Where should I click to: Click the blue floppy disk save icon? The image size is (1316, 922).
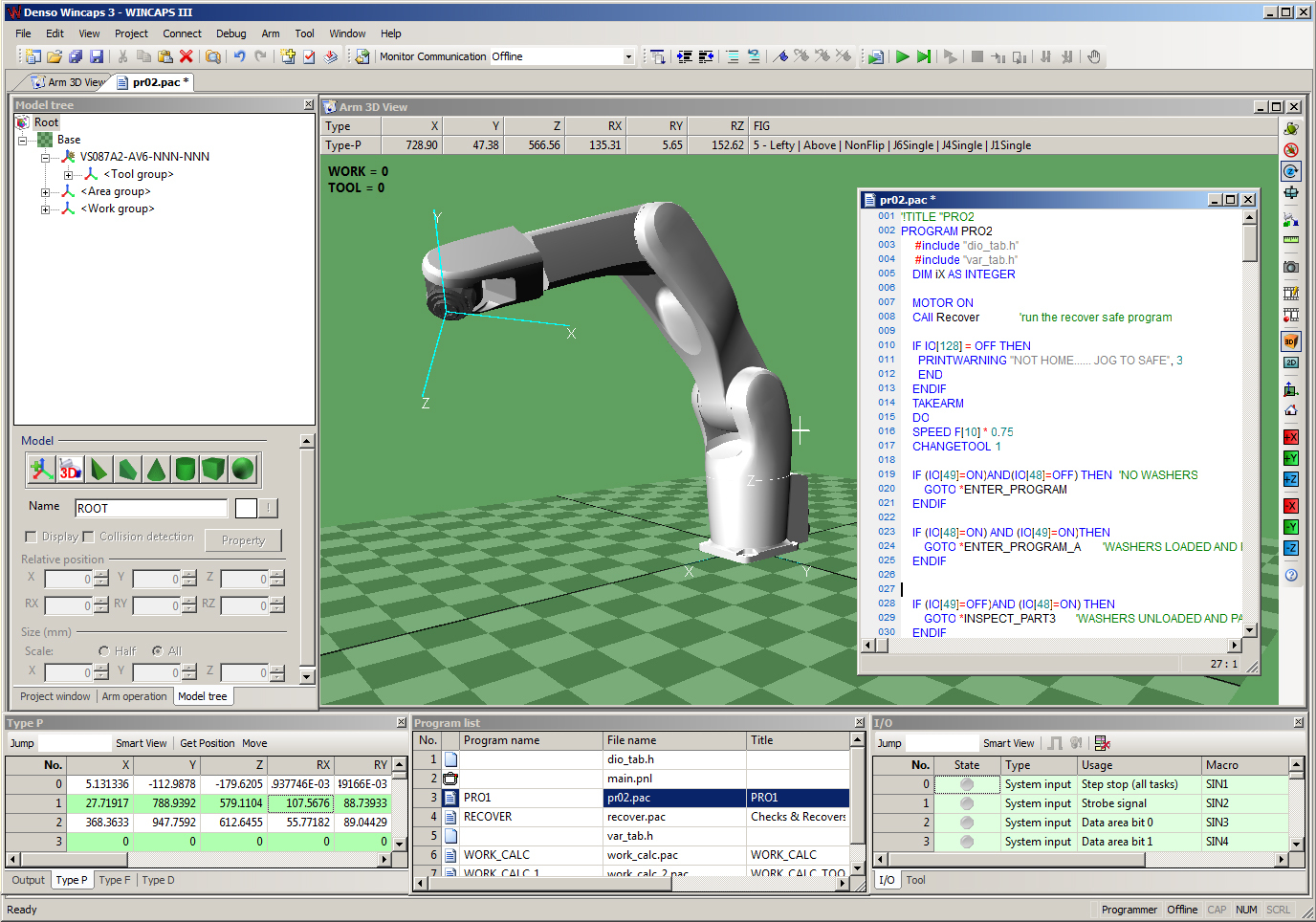pos(97,56)
